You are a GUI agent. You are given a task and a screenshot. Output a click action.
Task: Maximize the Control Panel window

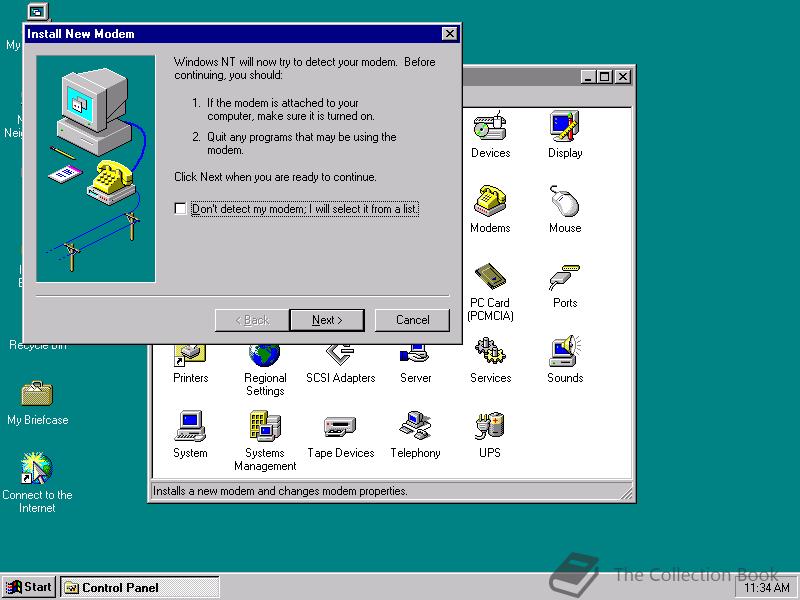(x=604, y=77)
